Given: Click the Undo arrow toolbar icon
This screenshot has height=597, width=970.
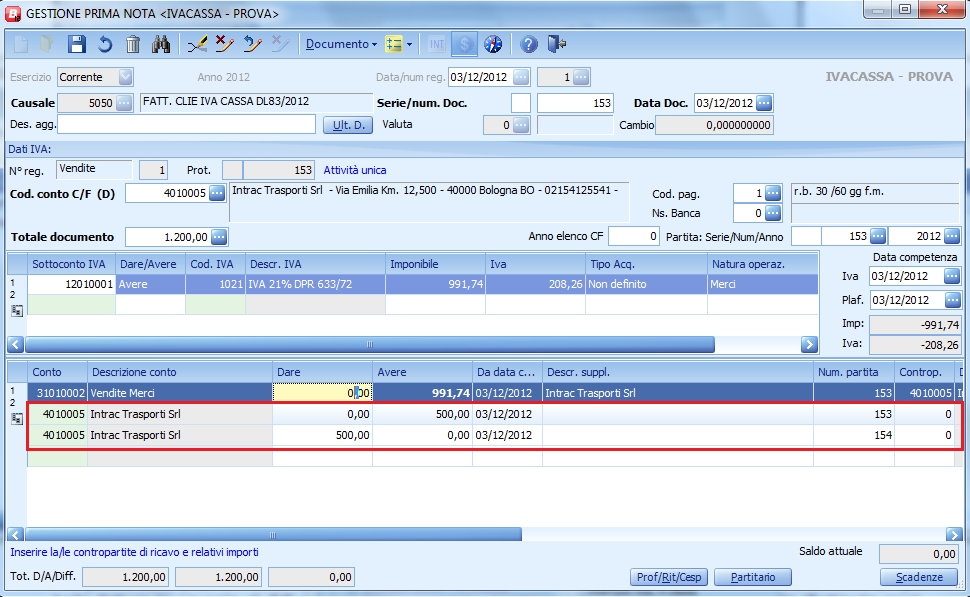Looking at the screenshot, I should tap(105, 44).
